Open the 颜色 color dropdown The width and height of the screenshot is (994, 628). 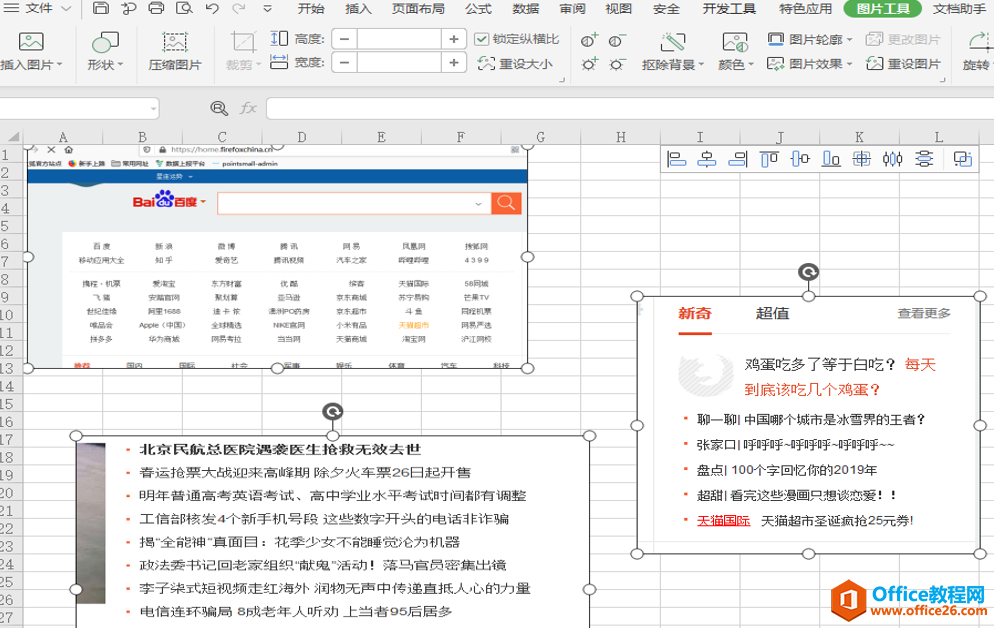tap(736, 52)
